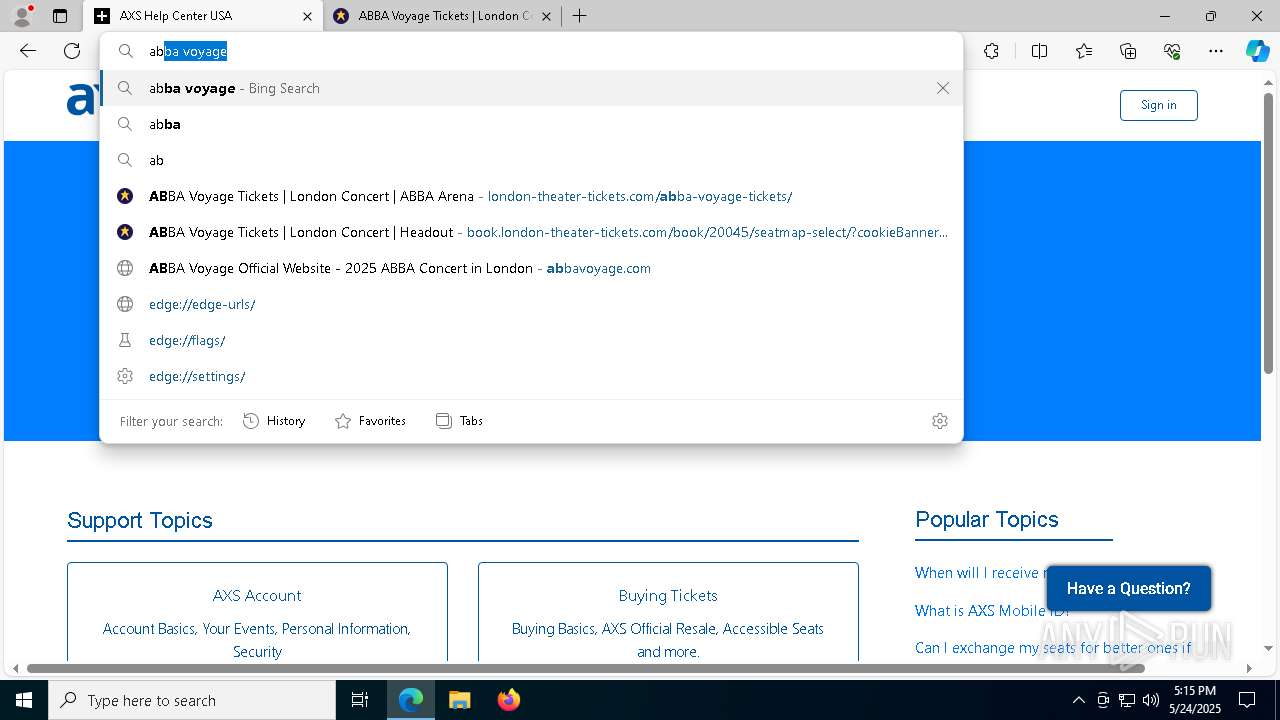This screenshot has width=1280, height=720.
Task: Open the abbavoyage.com official website suggestion
Action: [x=531, y=268]
